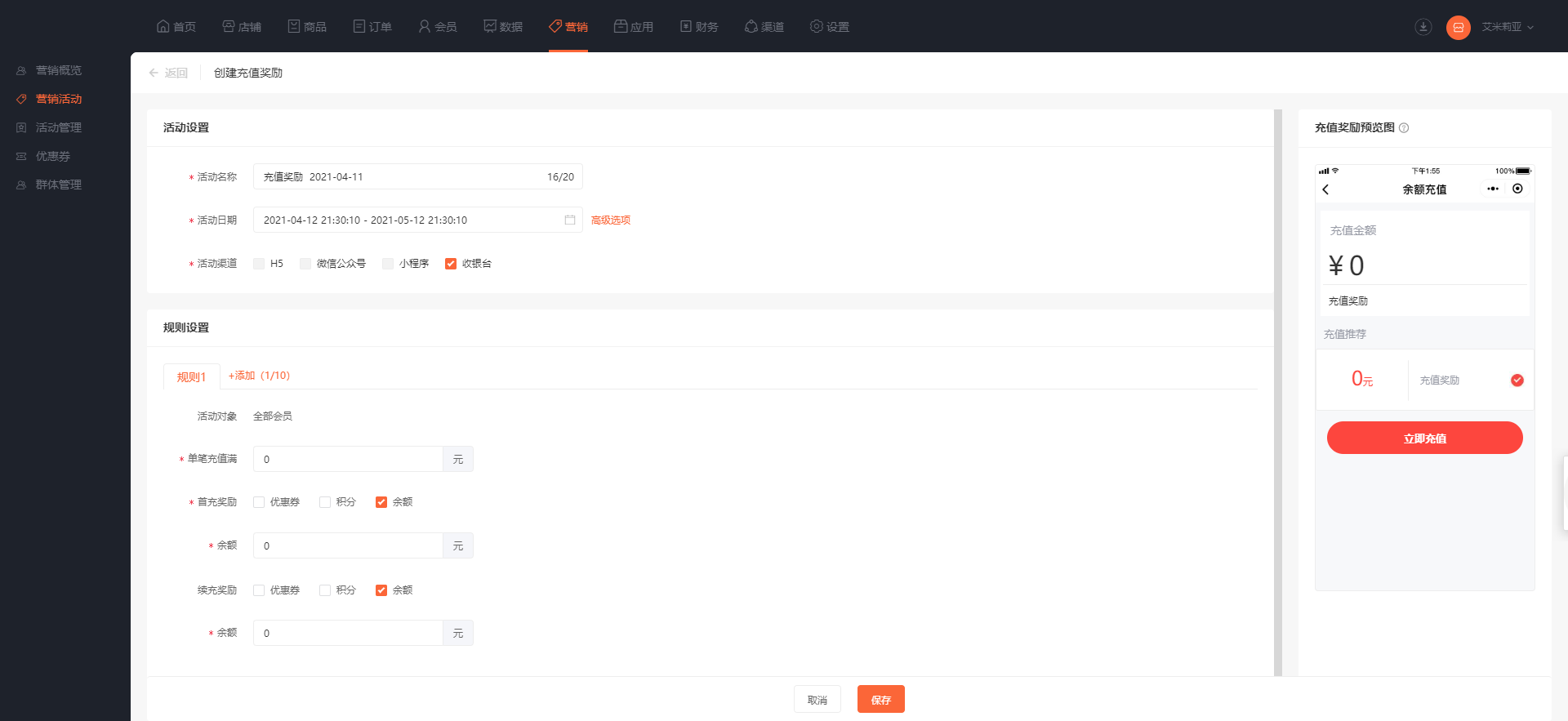Open 活动管理 in the sidebar

pyautogui.click(x=49, y=127)
